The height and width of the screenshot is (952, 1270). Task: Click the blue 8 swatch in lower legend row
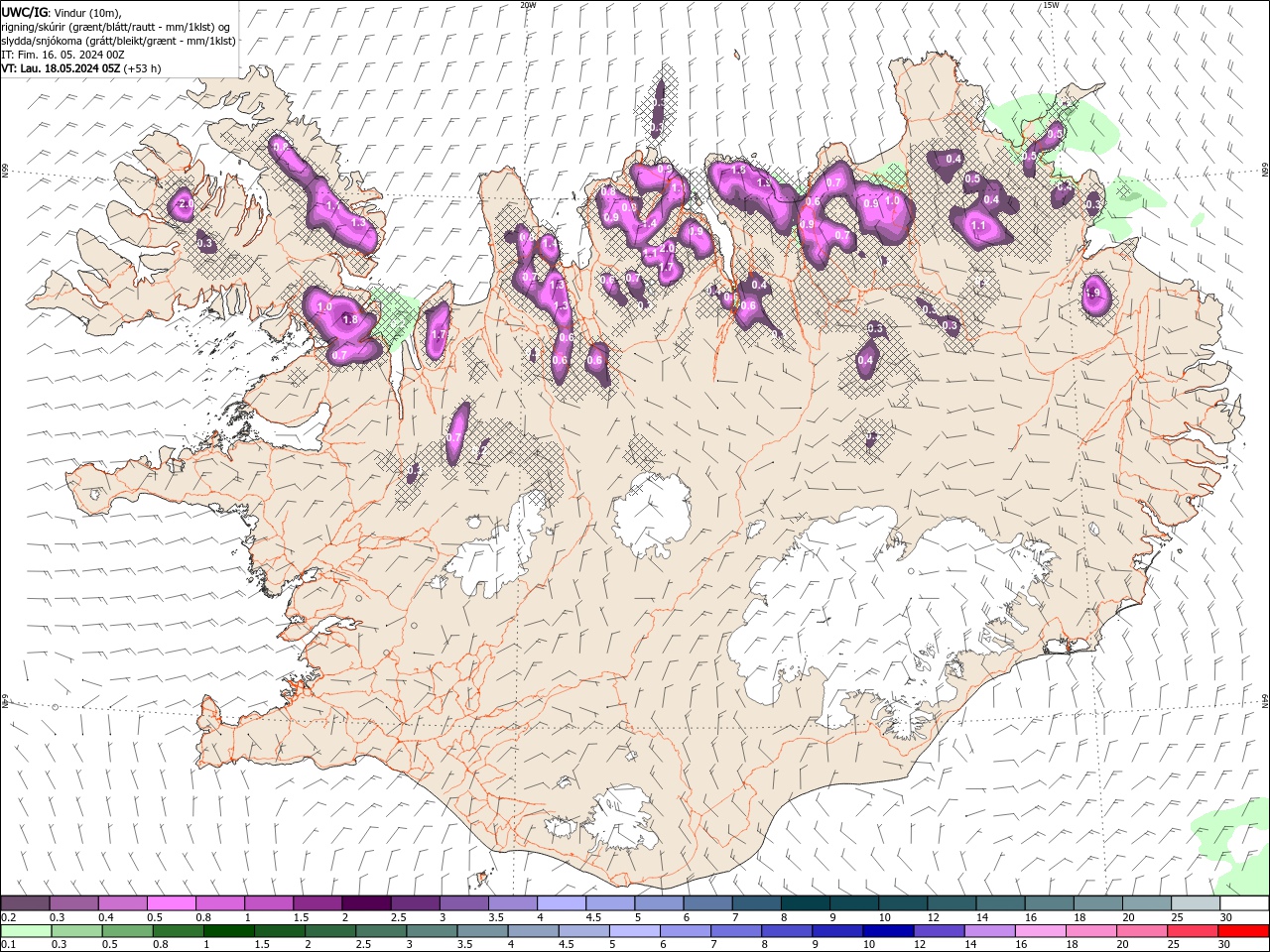(787, 931)
